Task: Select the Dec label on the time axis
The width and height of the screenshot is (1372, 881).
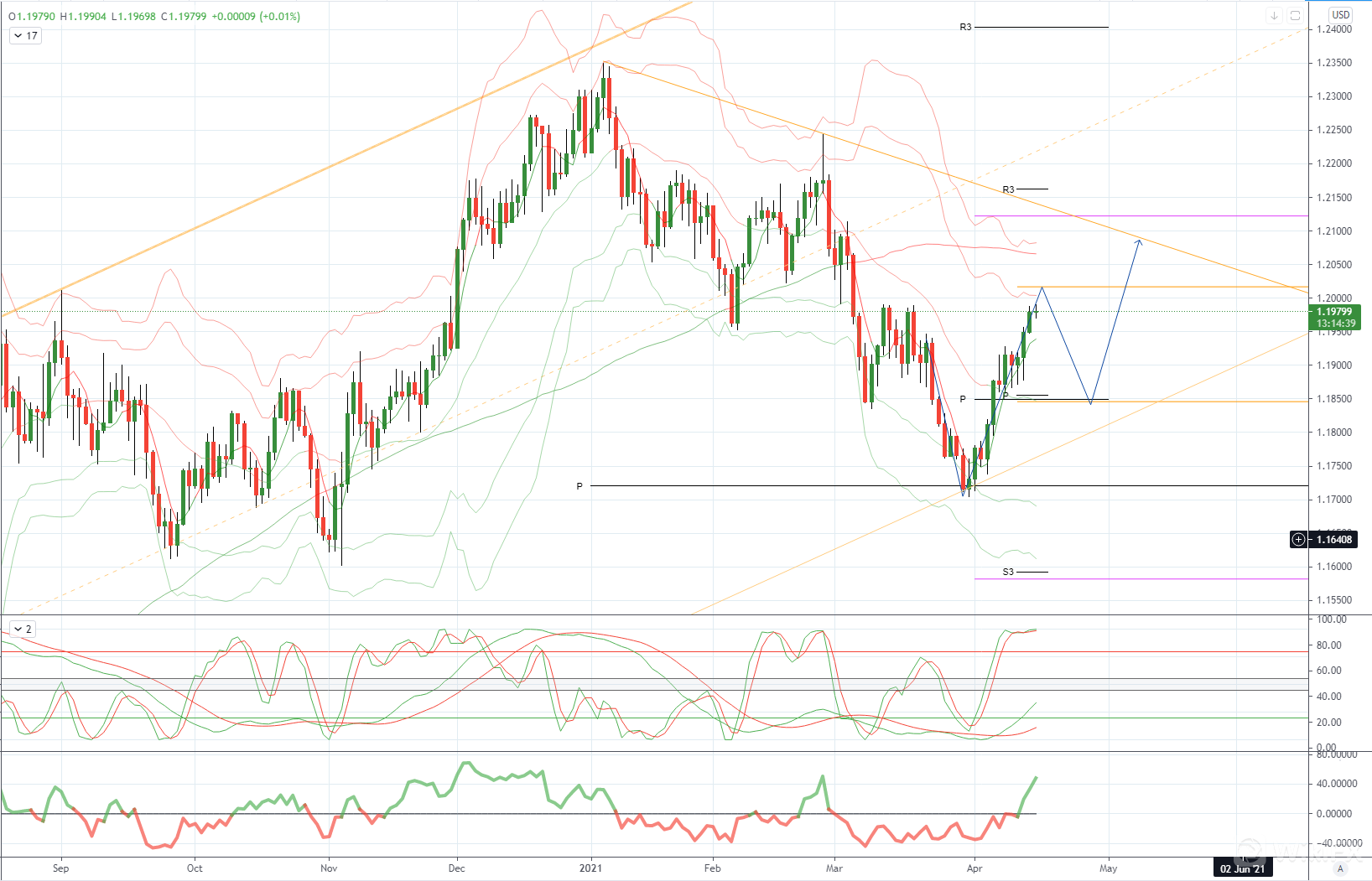Action: [x=456, y=868]
